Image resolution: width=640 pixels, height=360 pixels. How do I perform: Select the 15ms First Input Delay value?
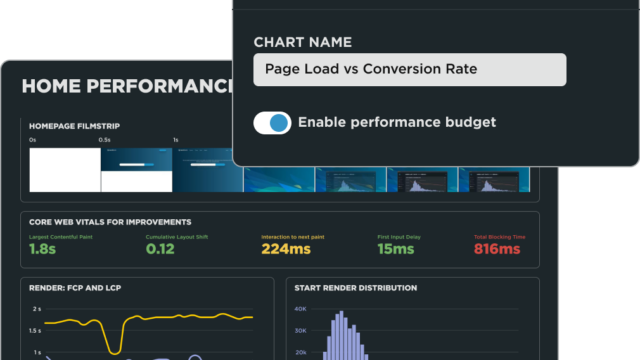(x=396, y=249)
